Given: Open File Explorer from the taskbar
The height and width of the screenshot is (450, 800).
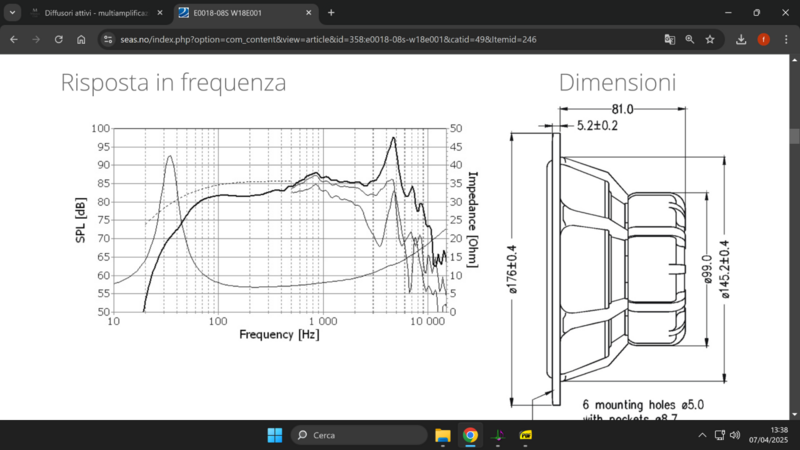Looking at the screenshot, I should 443,435.
